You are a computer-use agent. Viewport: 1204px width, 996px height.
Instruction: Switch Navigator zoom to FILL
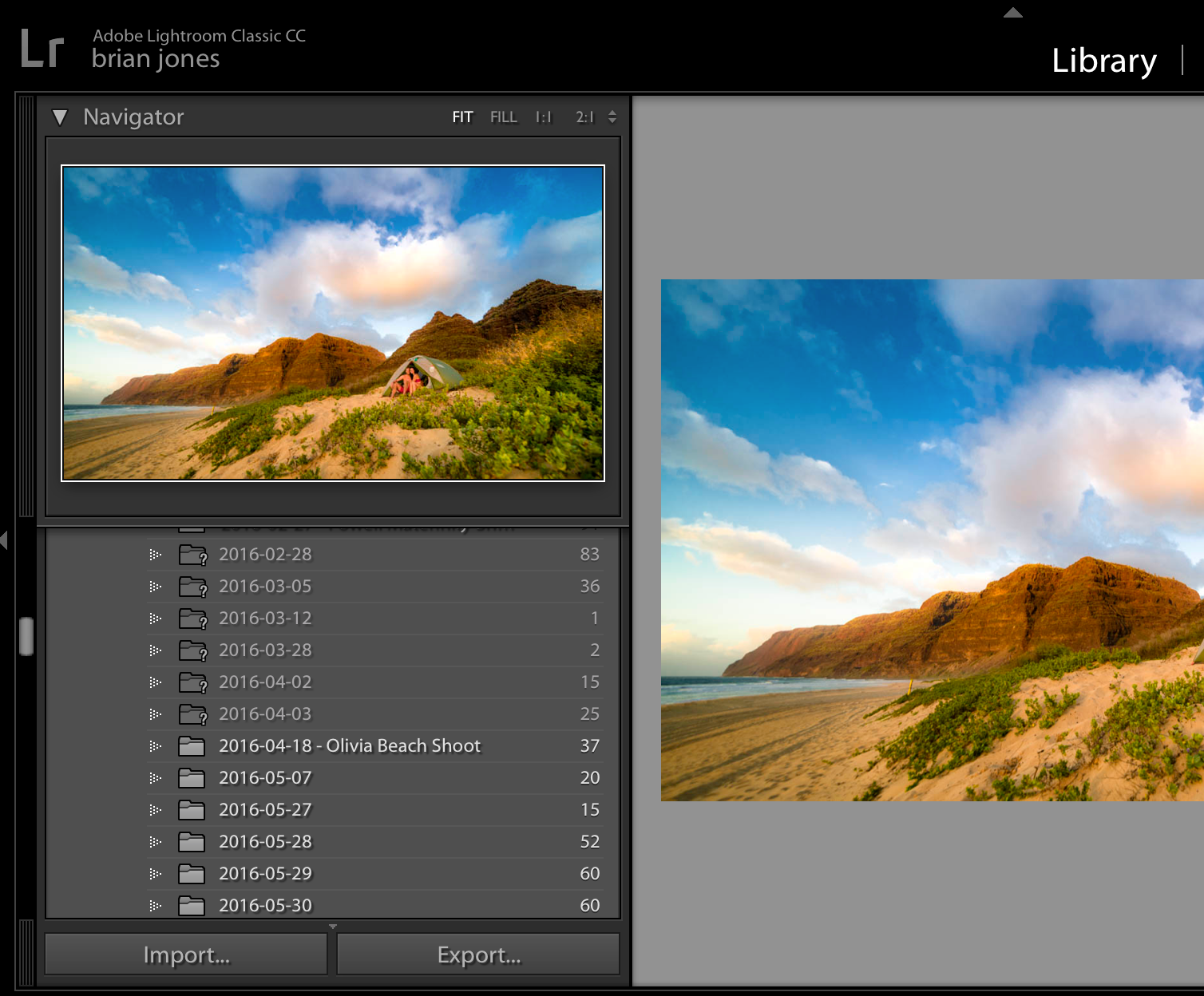[503, 117]
